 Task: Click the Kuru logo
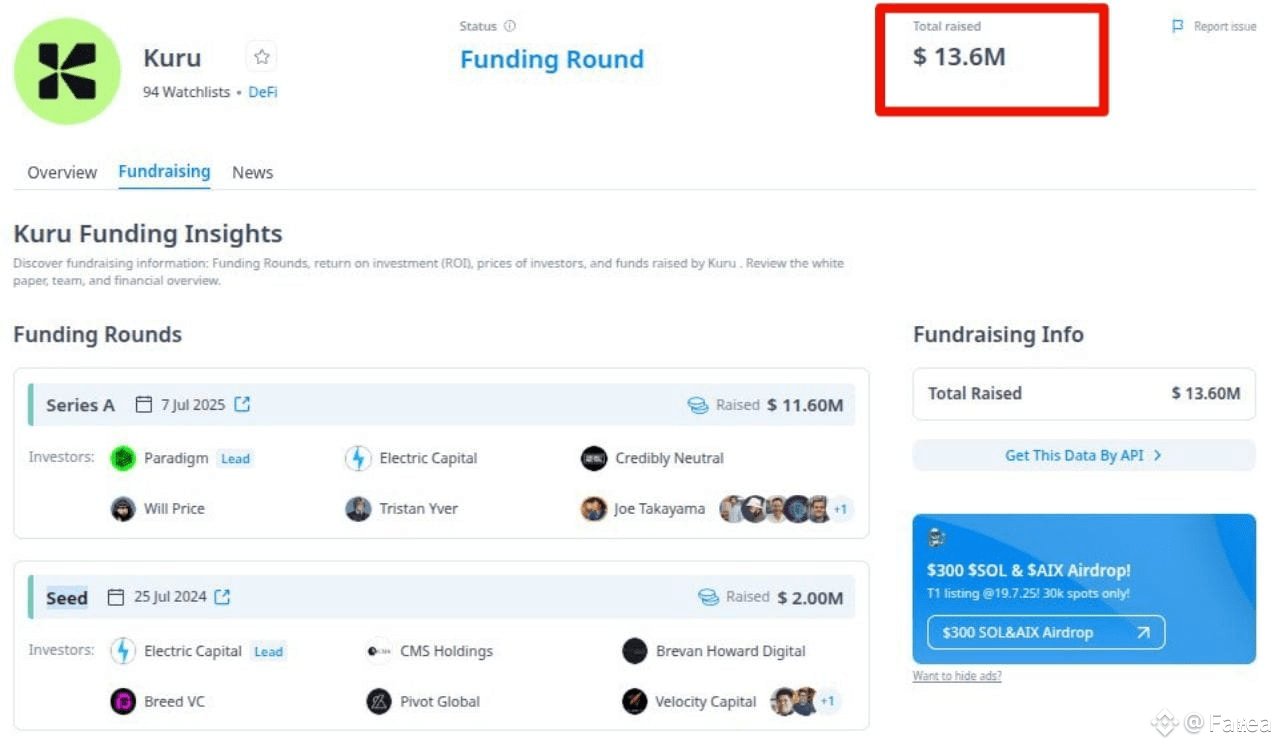(x=67, y=71)
